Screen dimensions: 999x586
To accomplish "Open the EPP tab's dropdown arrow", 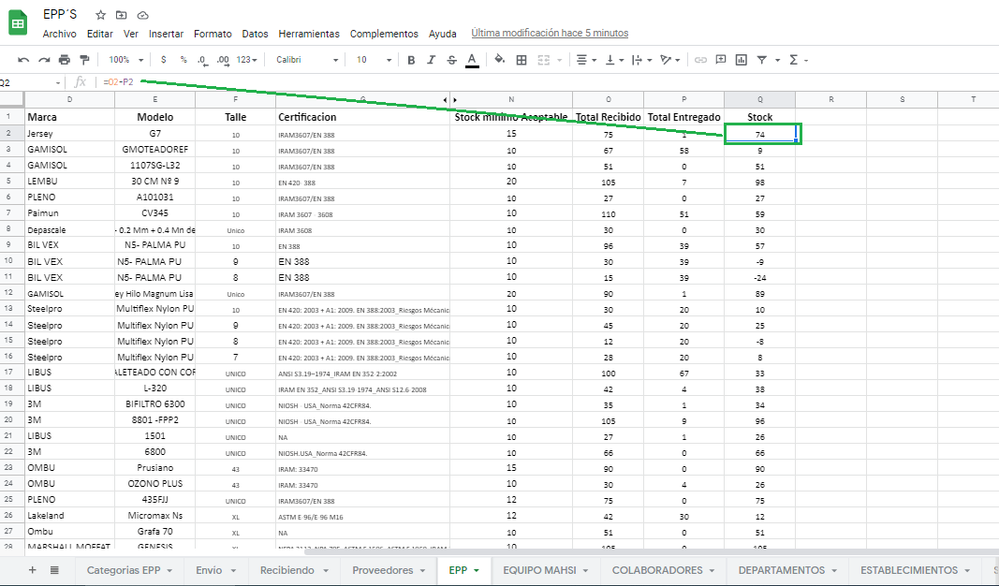I will [477, 571].
